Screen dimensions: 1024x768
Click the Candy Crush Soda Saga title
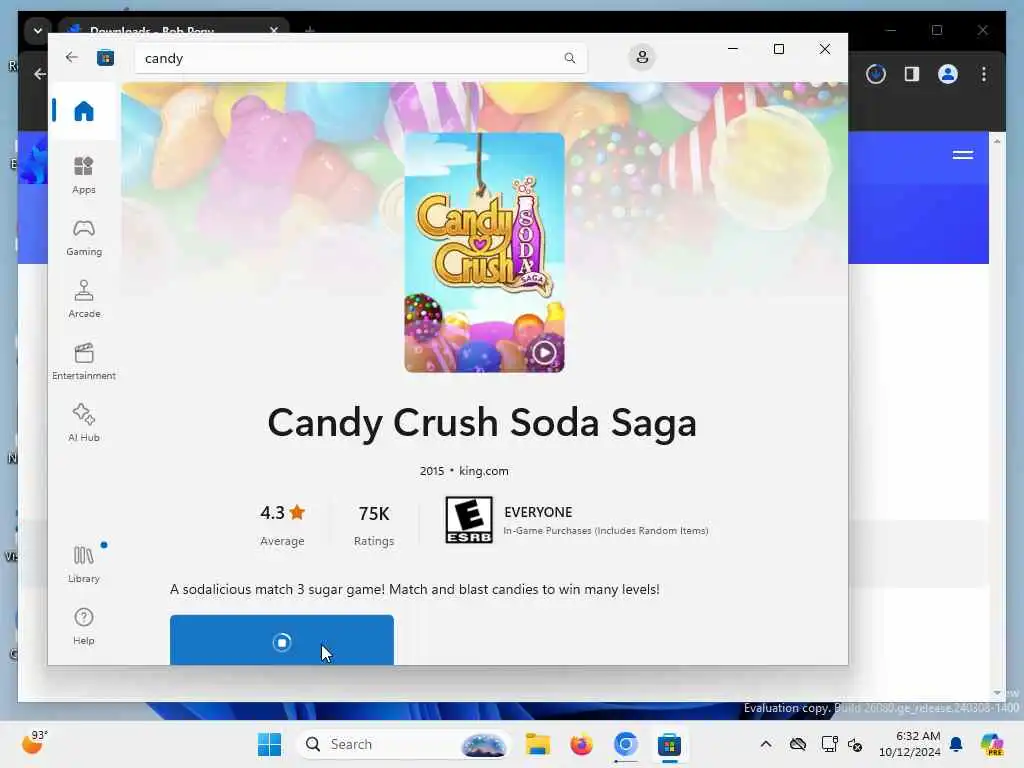[x=482, y=423]
